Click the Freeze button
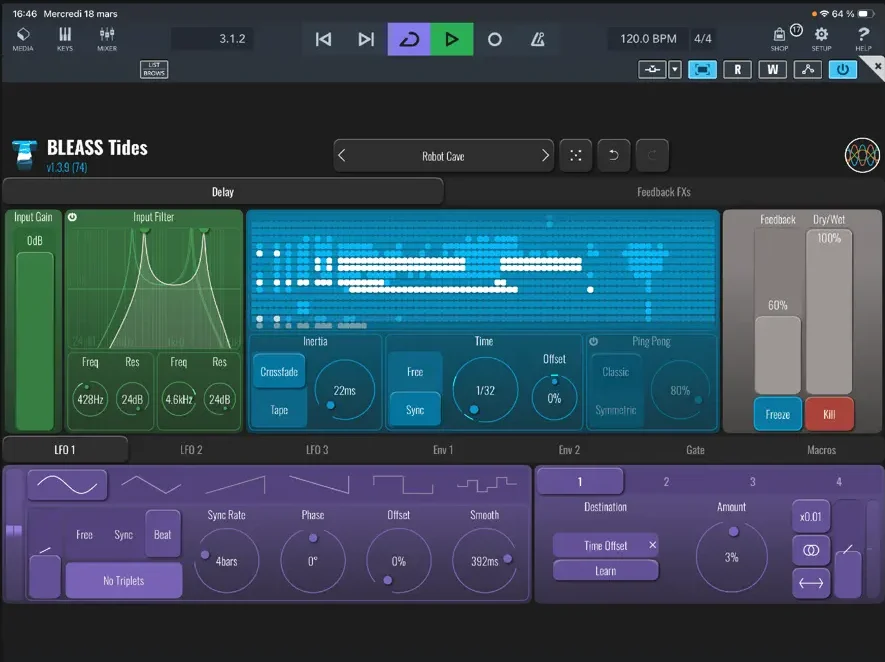Screen dimensions: 885x662 (x=777, y=414)
